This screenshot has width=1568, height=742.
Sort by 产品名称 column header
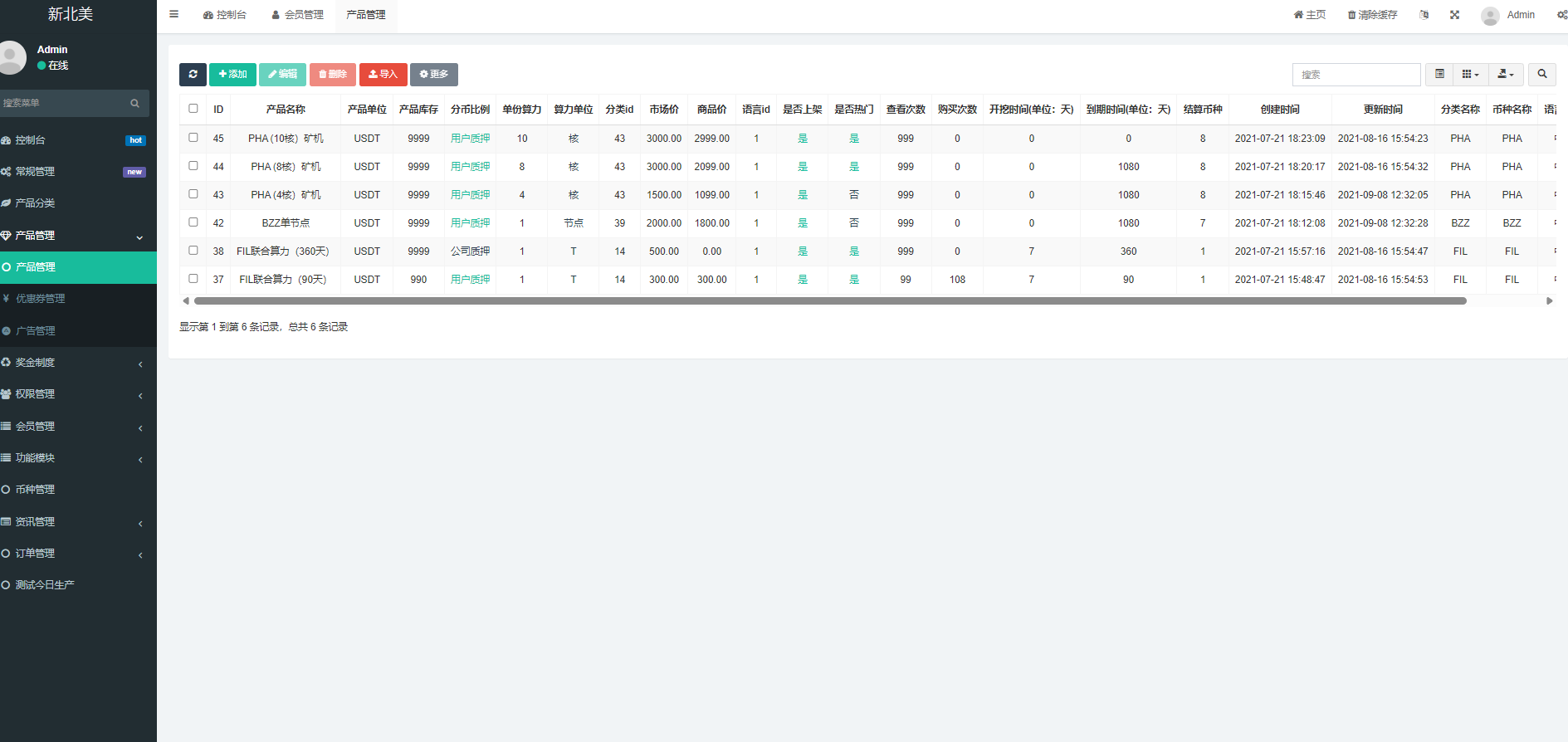286,110
